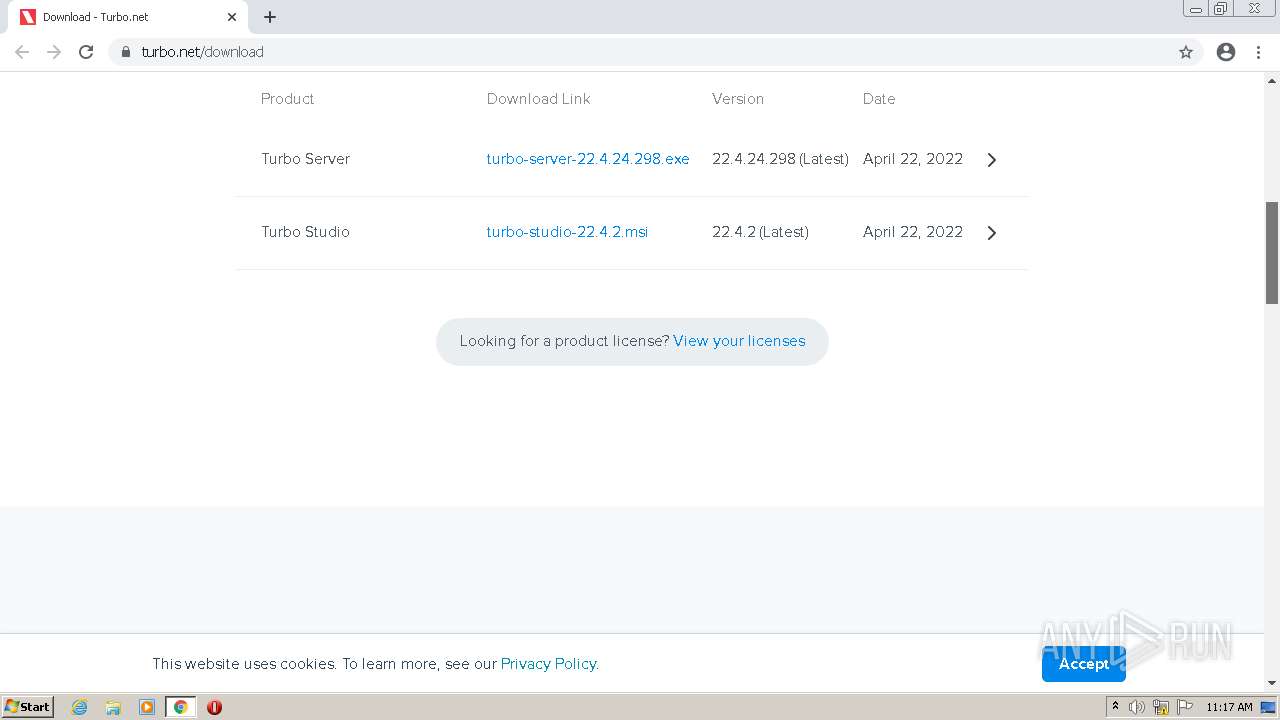The image size is (1280, 720).
Task: Select the Download - Turbo.net tab
Action: (128, 17)
